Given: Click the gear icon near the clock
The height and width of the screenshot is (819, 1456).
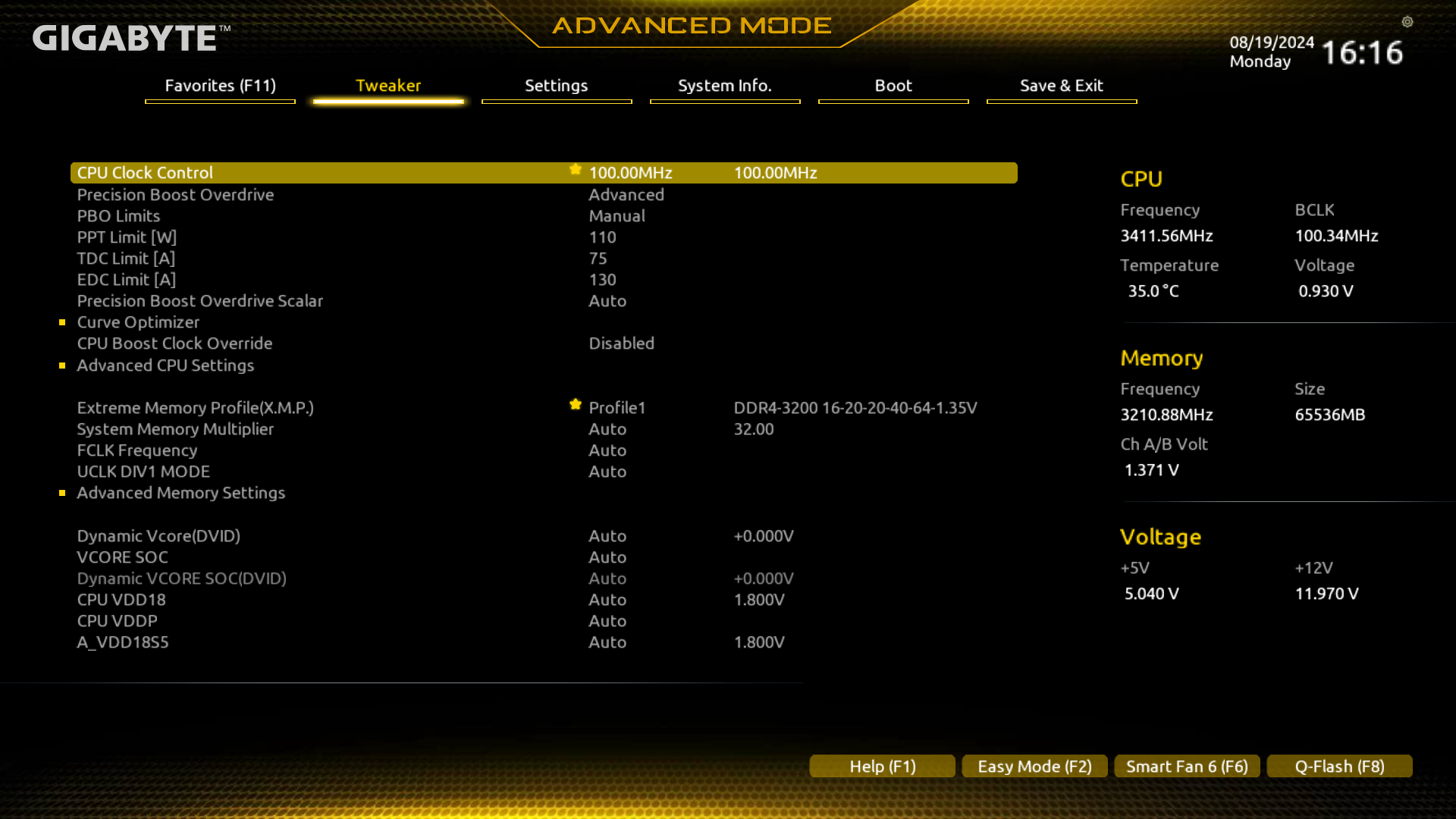Looking at the screenshot, I should click(1407, 22).
